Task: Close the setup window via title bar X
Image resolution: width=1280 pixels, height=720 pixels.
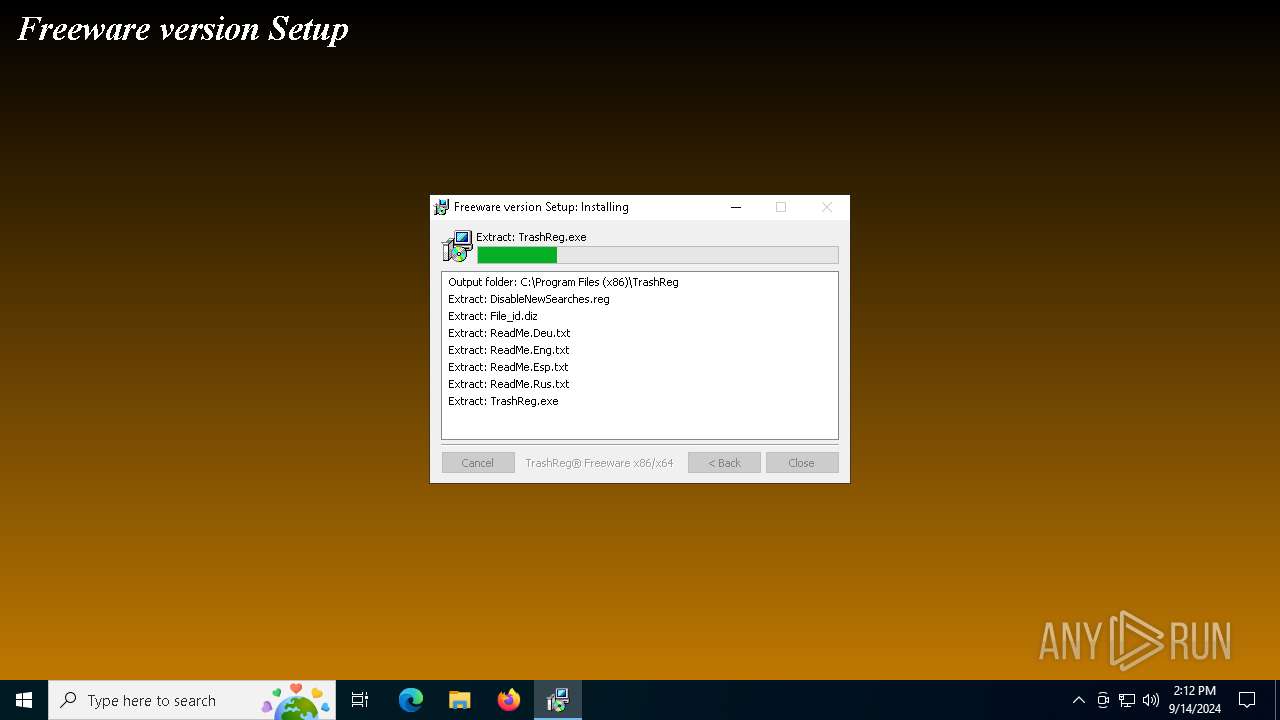Action: tap(827, 207)
